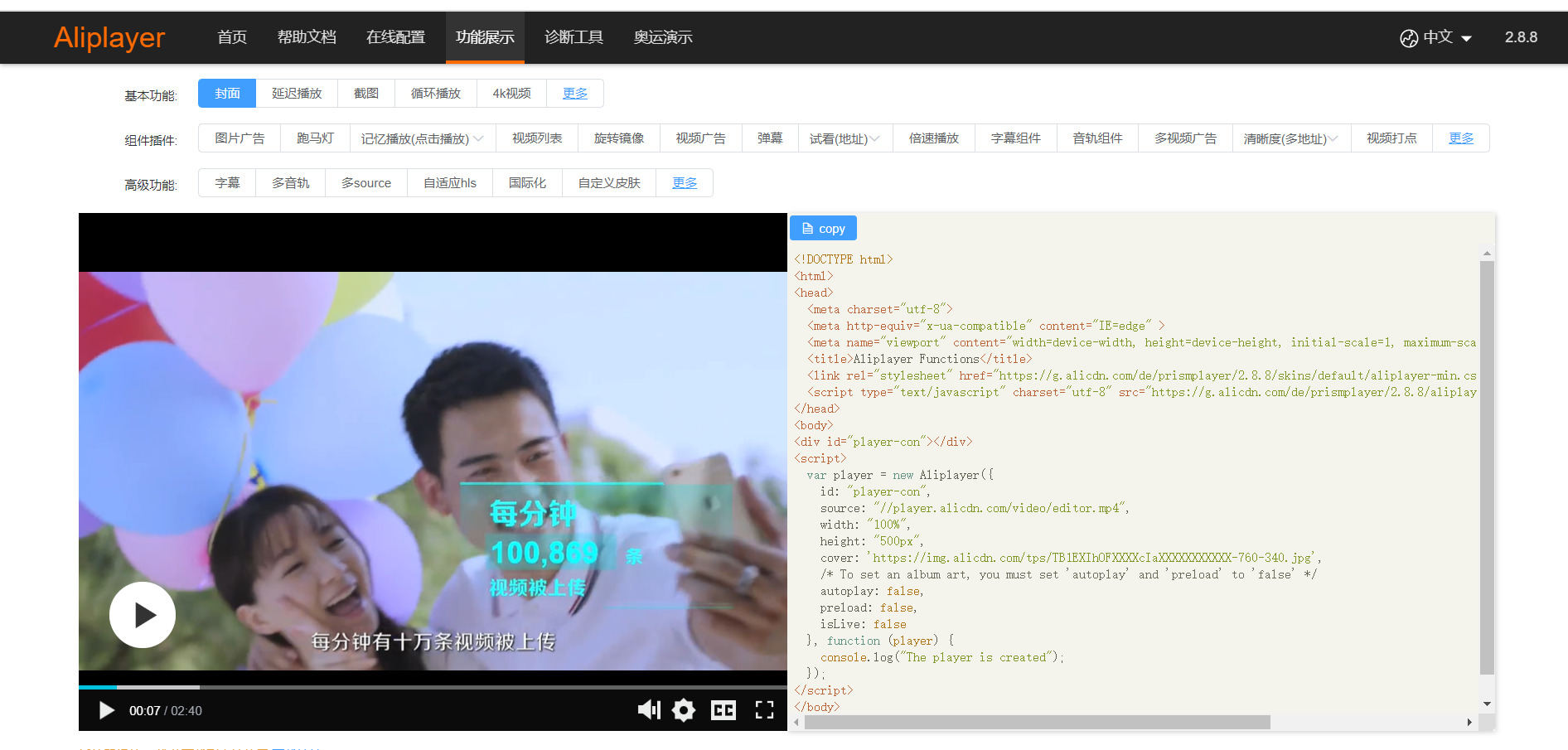Select the 封面 feature tab
The height and width of the screenshot is (750, 1568).
point(227,94)
